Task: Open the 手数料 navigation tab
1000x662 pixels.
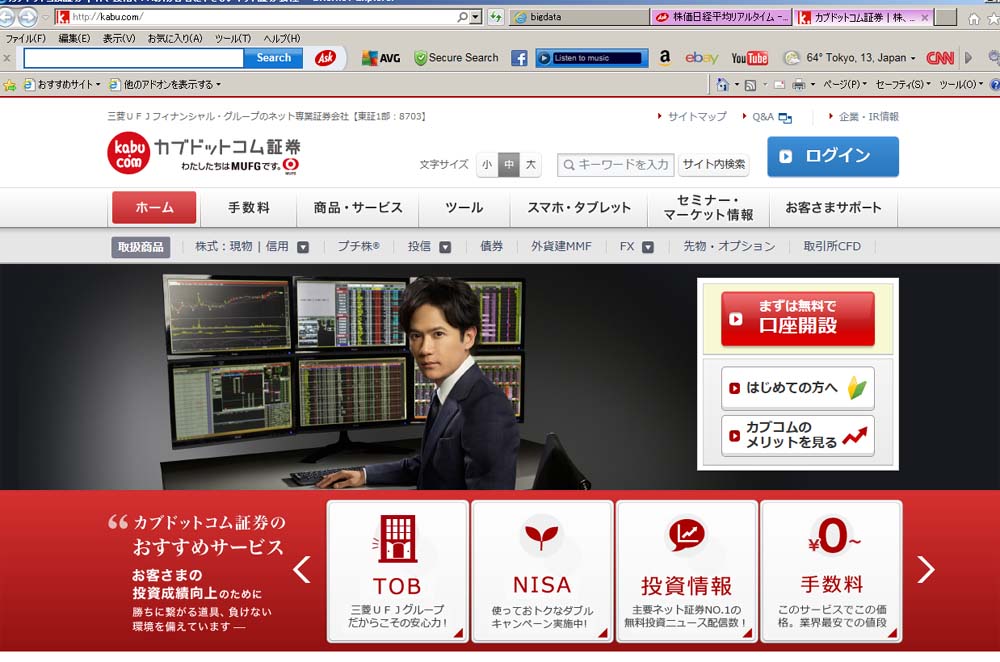Action: 249,208
